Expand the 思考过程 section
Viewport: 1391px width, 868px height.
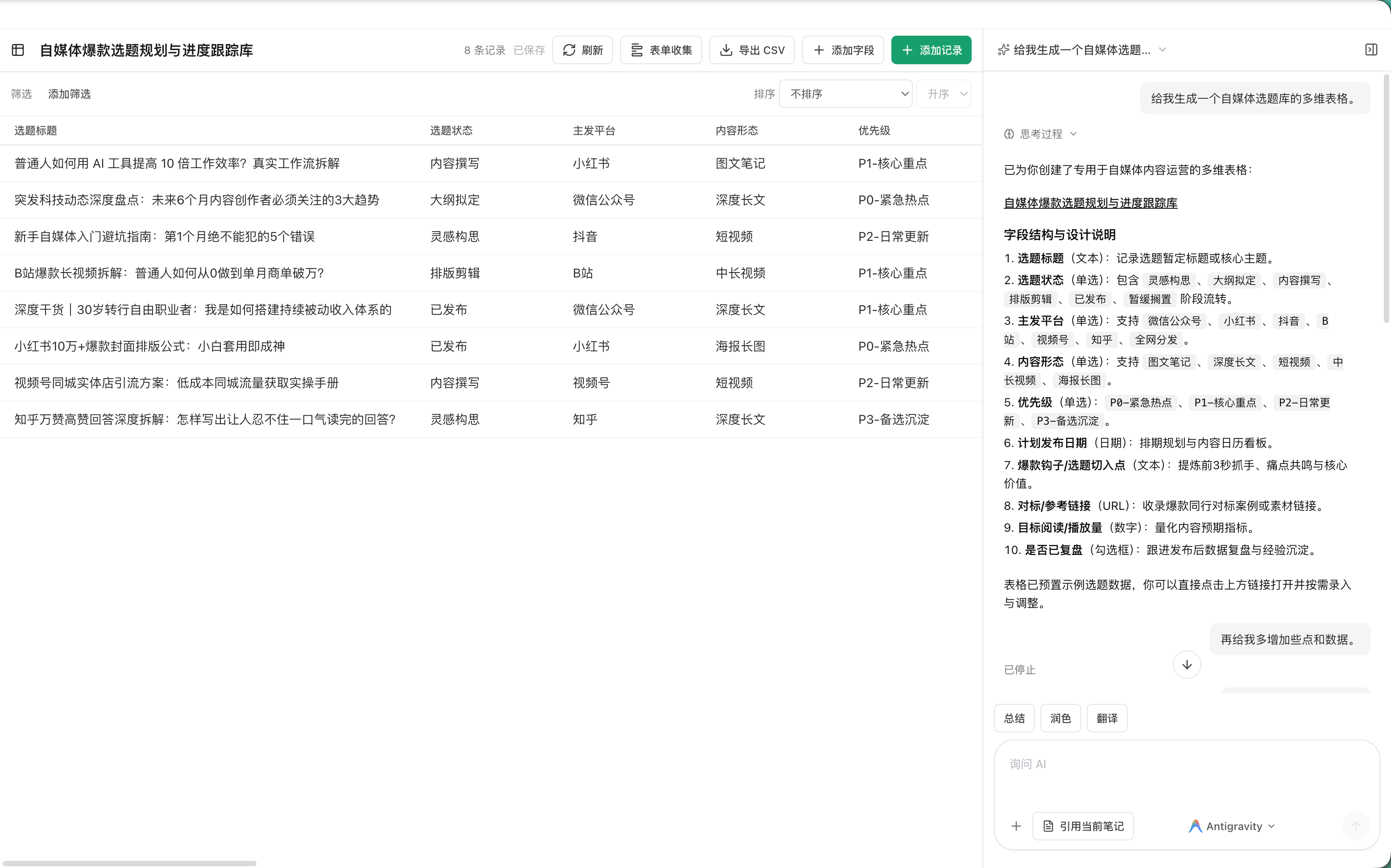[x=1040, y=134]
